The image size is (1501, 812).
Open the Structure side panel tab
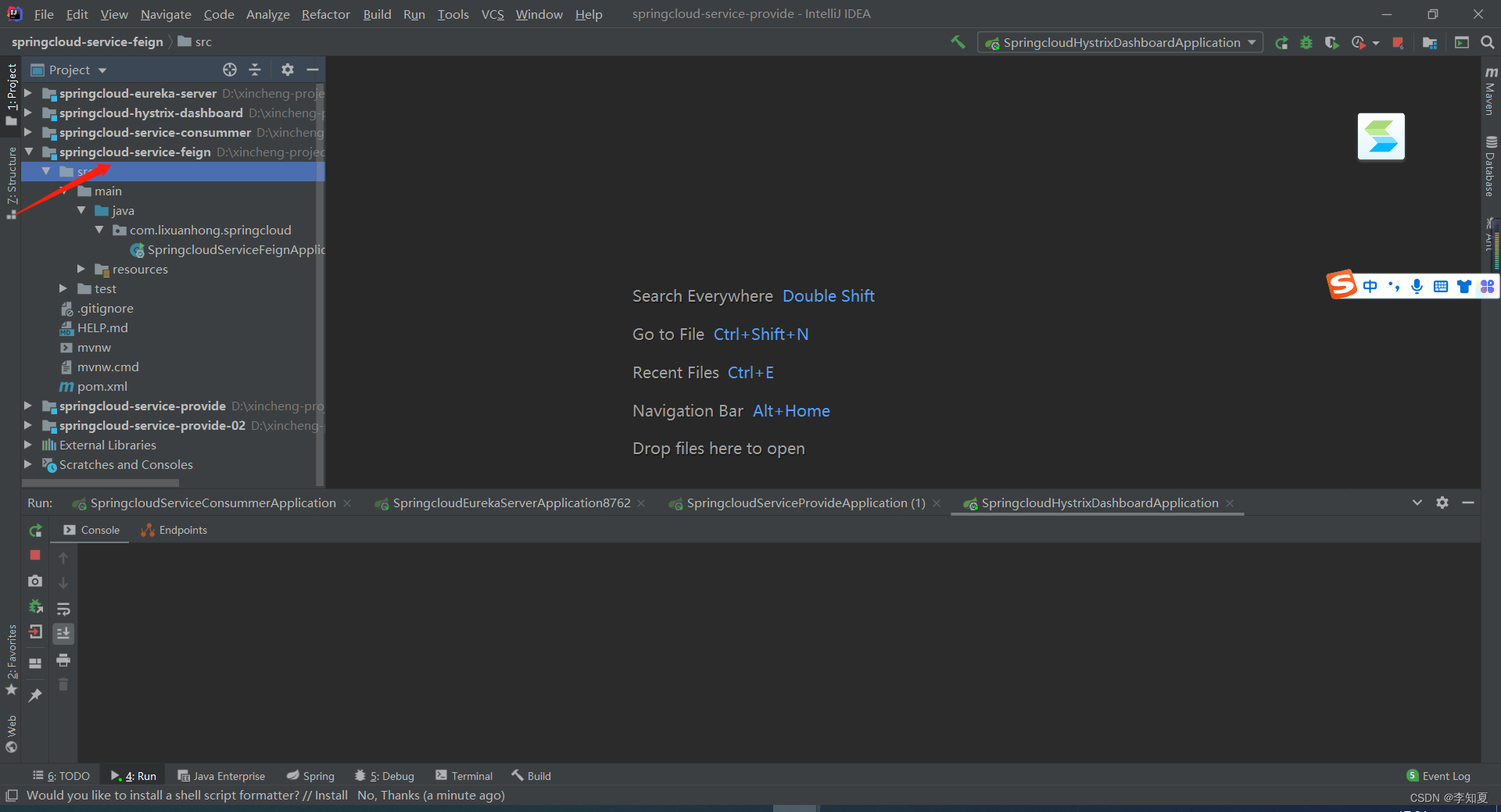point(11,182)
